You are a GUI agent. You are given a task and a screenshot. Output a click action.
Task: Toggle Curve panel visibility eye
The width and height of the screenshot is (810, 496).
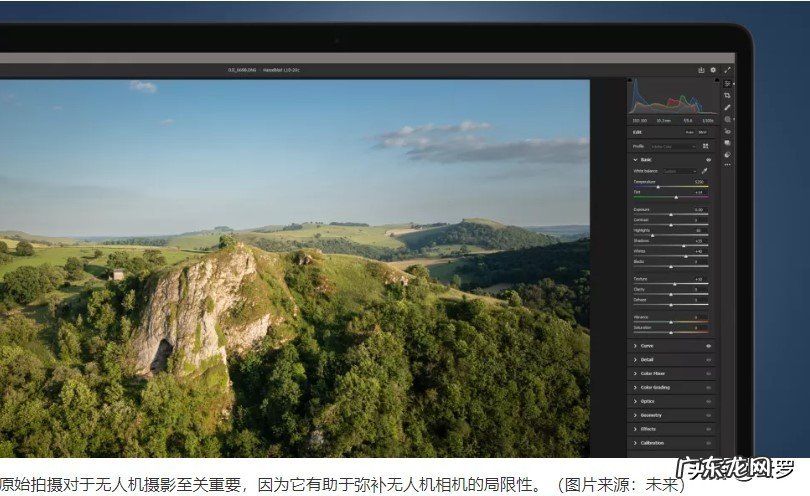[x=708, y=346]
